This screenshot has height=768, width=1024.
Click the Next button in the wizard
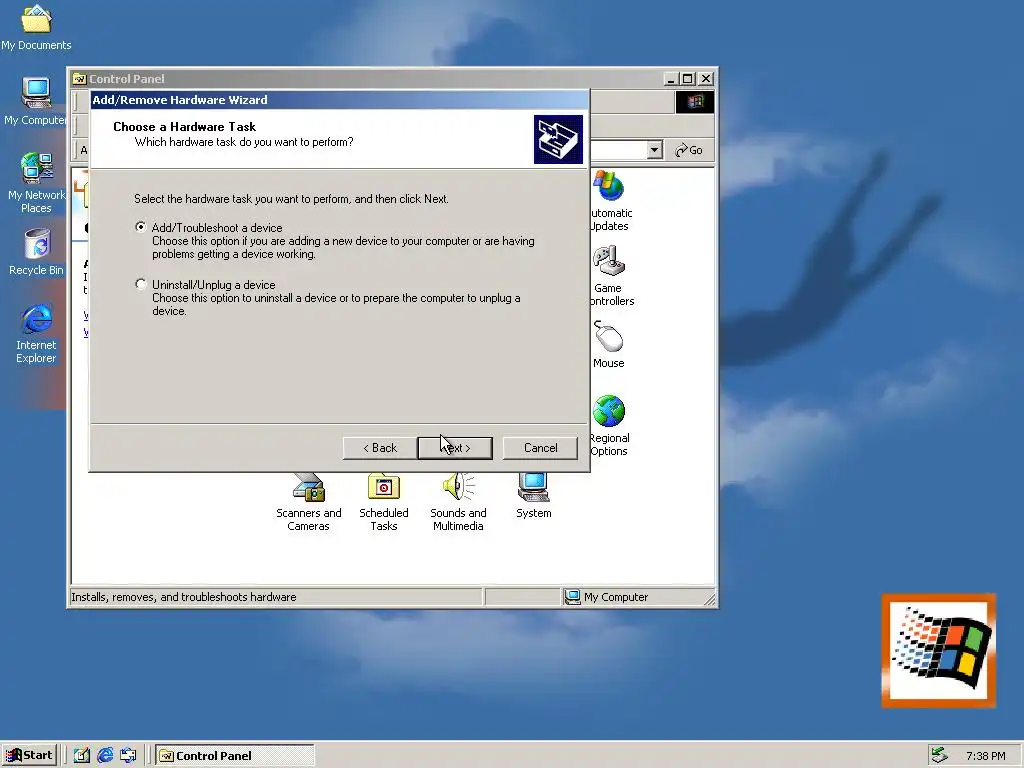(455, 448)
